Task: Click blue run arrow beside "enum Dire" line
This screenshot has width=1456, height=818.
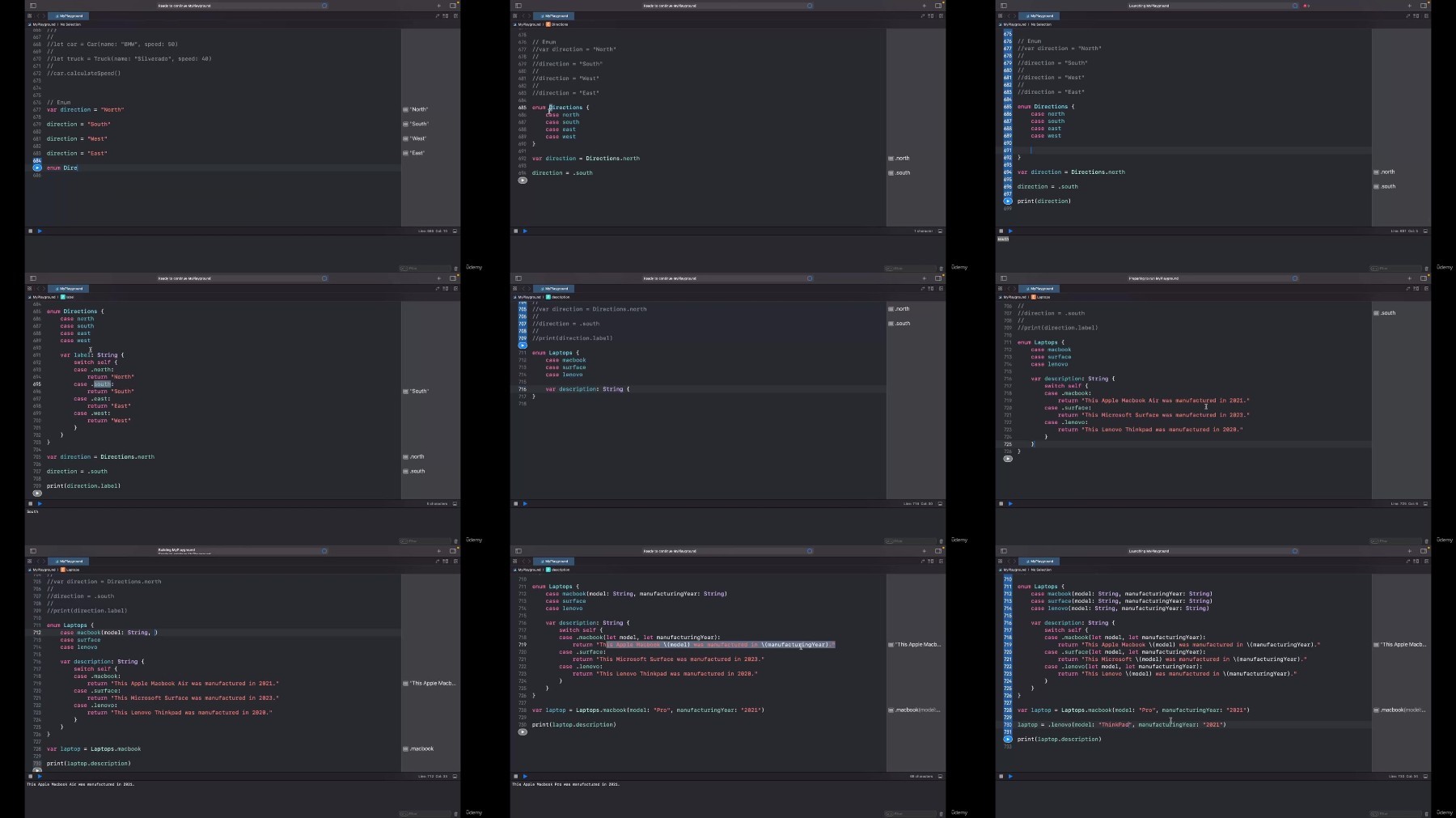Action: coord(37,167)
